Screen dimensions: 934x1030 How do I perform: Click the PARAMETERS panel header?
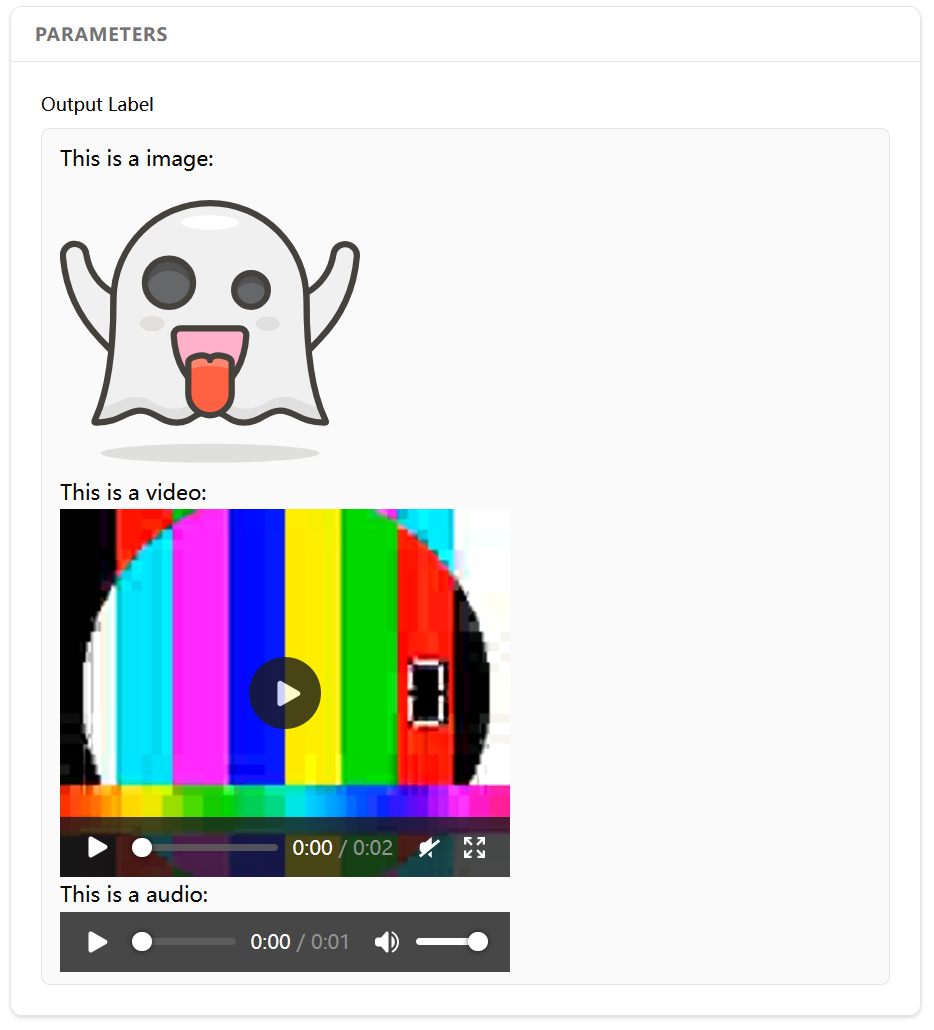101,35
